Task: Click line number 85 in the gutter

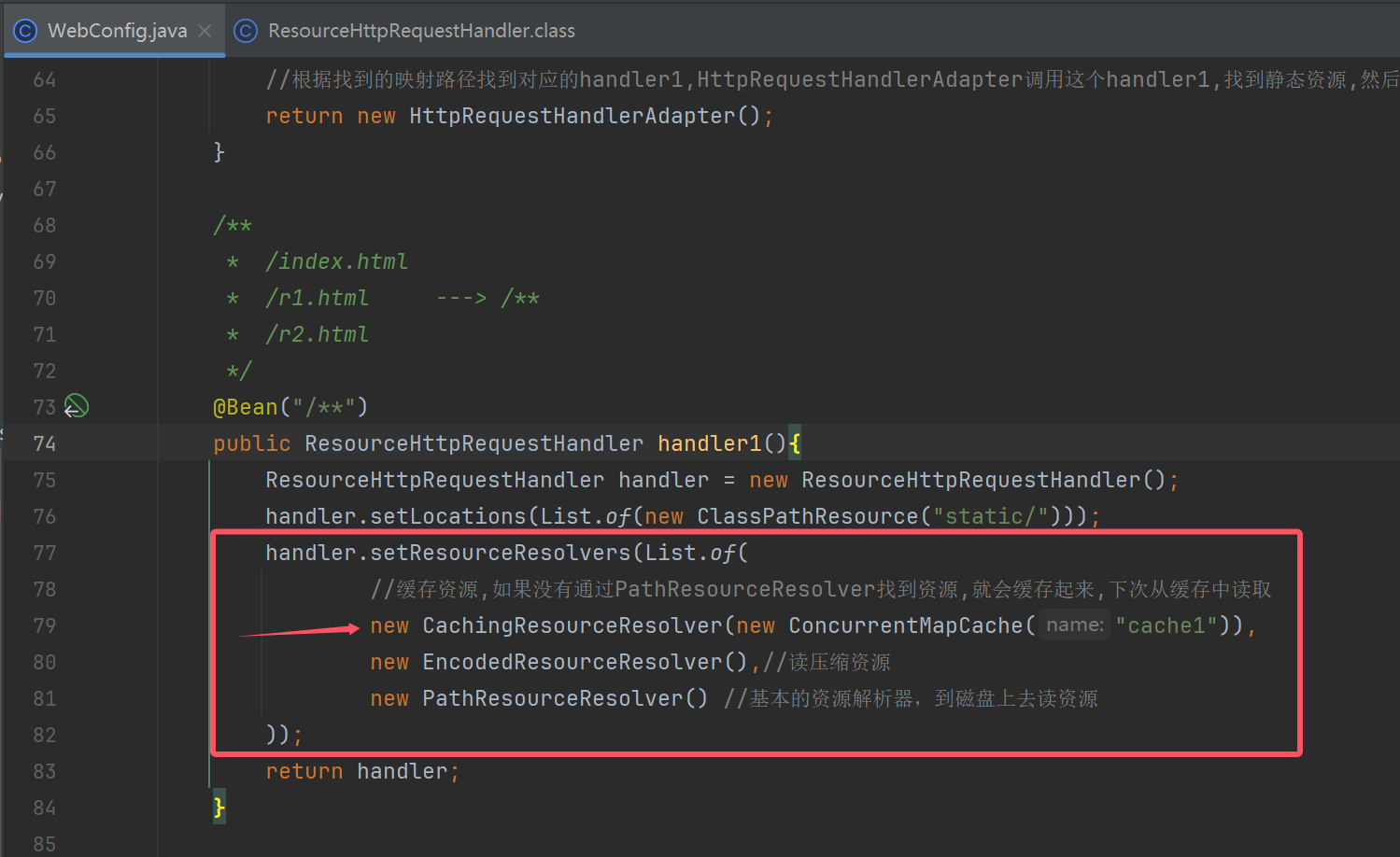Action: (x=45, y=844)
